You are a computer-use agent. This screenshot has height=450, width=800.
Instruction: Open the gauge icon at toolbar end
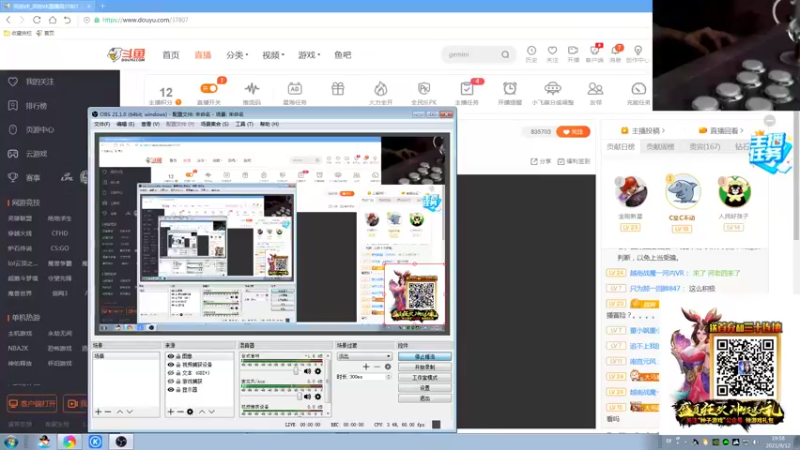638,89
